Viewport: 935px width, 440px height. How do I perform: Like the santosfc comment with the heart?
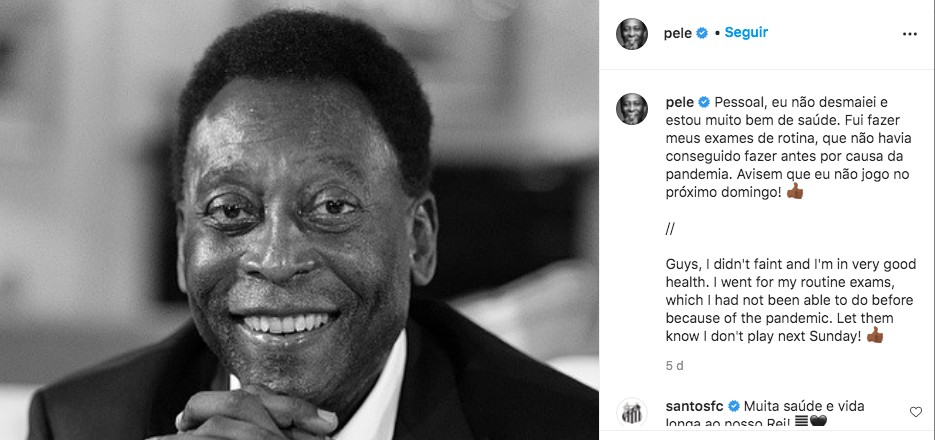click(915, 411)
